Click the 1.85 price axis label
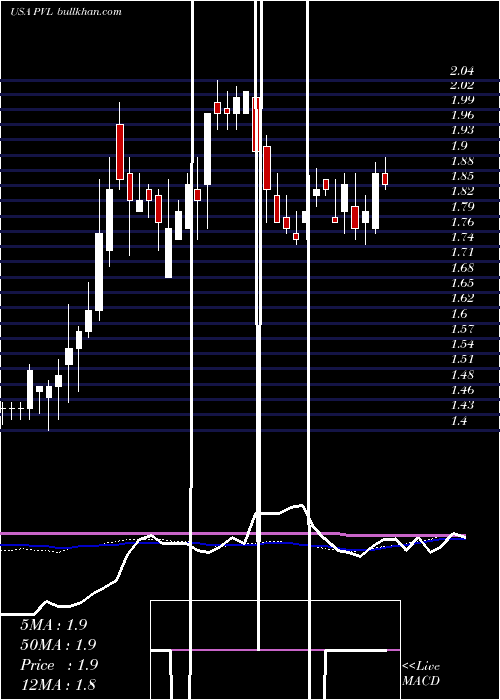Screen dimensions: 500x700 (x=462, y=176)
